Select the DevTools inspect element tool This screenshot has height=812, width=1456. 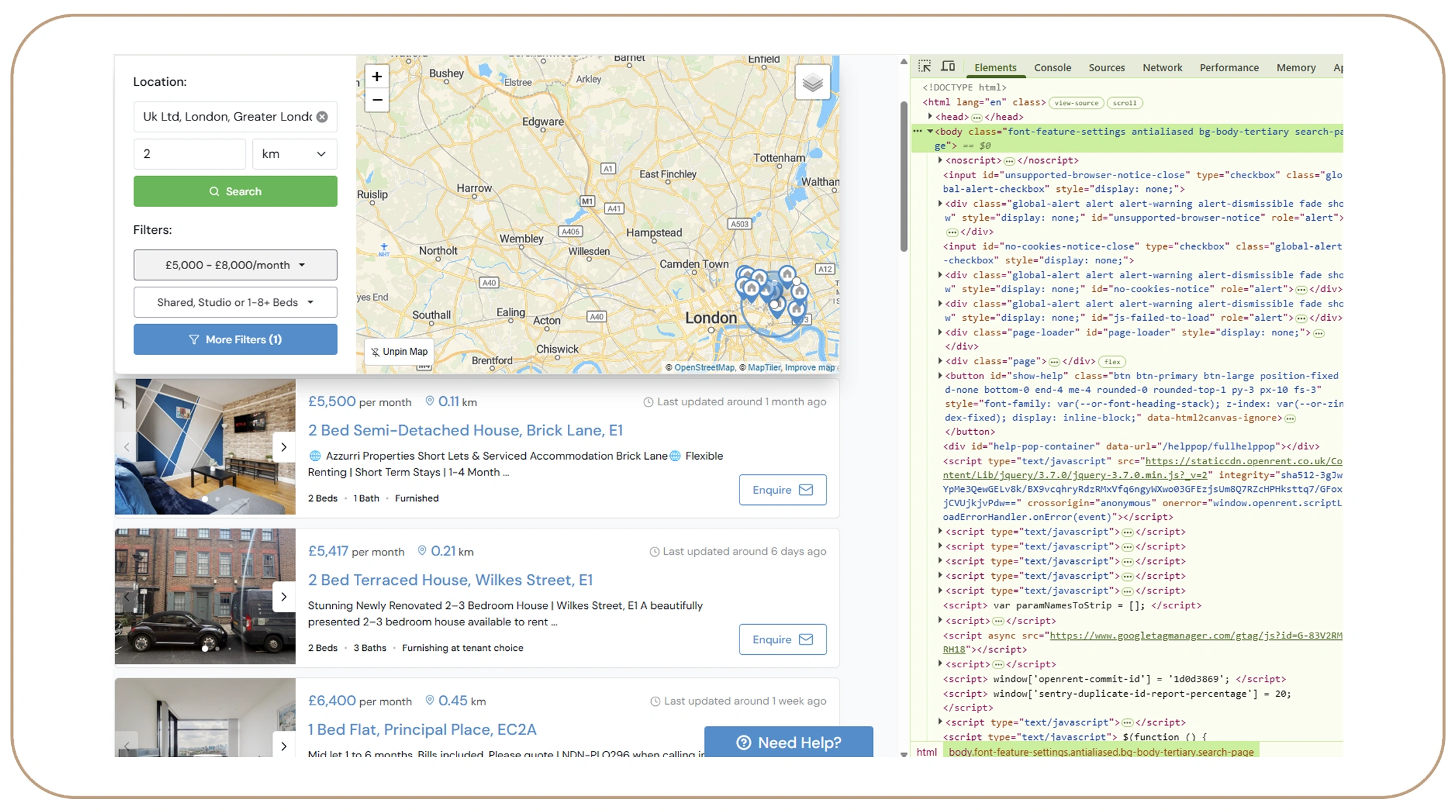(x=925, y=67)
